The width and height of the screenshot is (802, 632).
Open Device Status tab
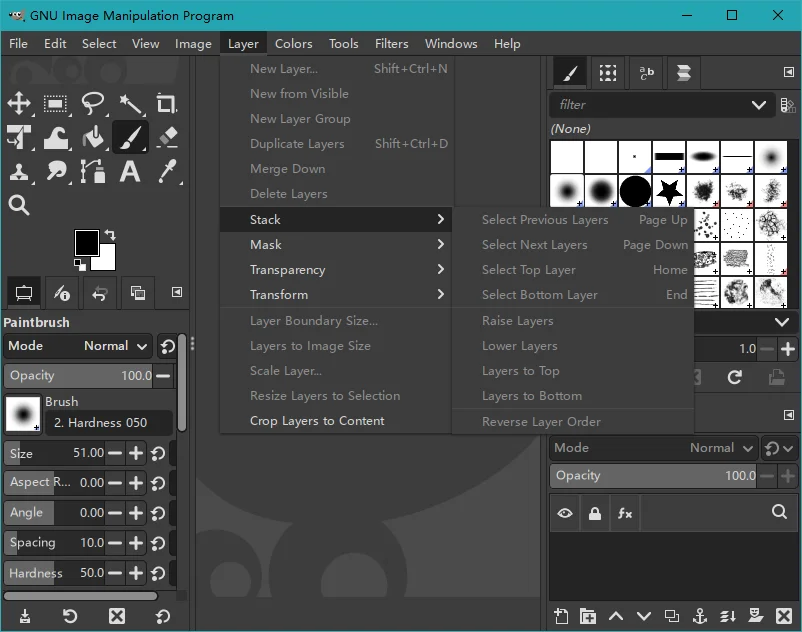[x=62, y=293]
